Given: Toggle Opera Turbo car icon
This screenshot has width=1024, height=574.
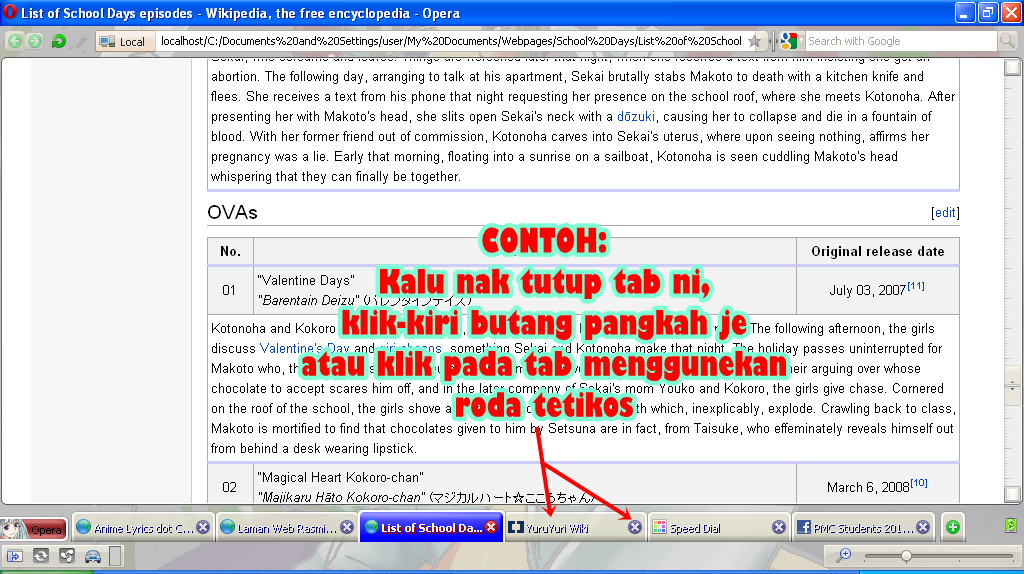Looking at the screenshot, I should [93, 556].
